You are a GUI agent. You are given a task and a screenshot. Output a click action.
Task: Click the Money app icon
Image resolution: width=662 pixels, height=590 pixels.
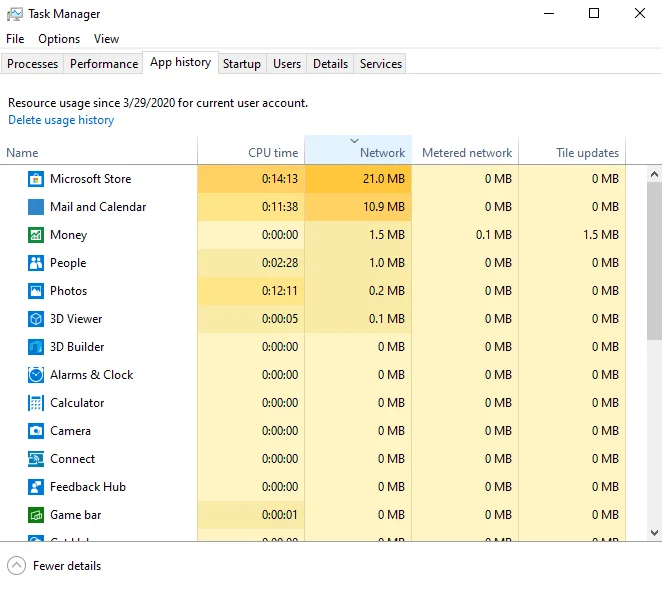pyautogui.click(x=36, y=235)
